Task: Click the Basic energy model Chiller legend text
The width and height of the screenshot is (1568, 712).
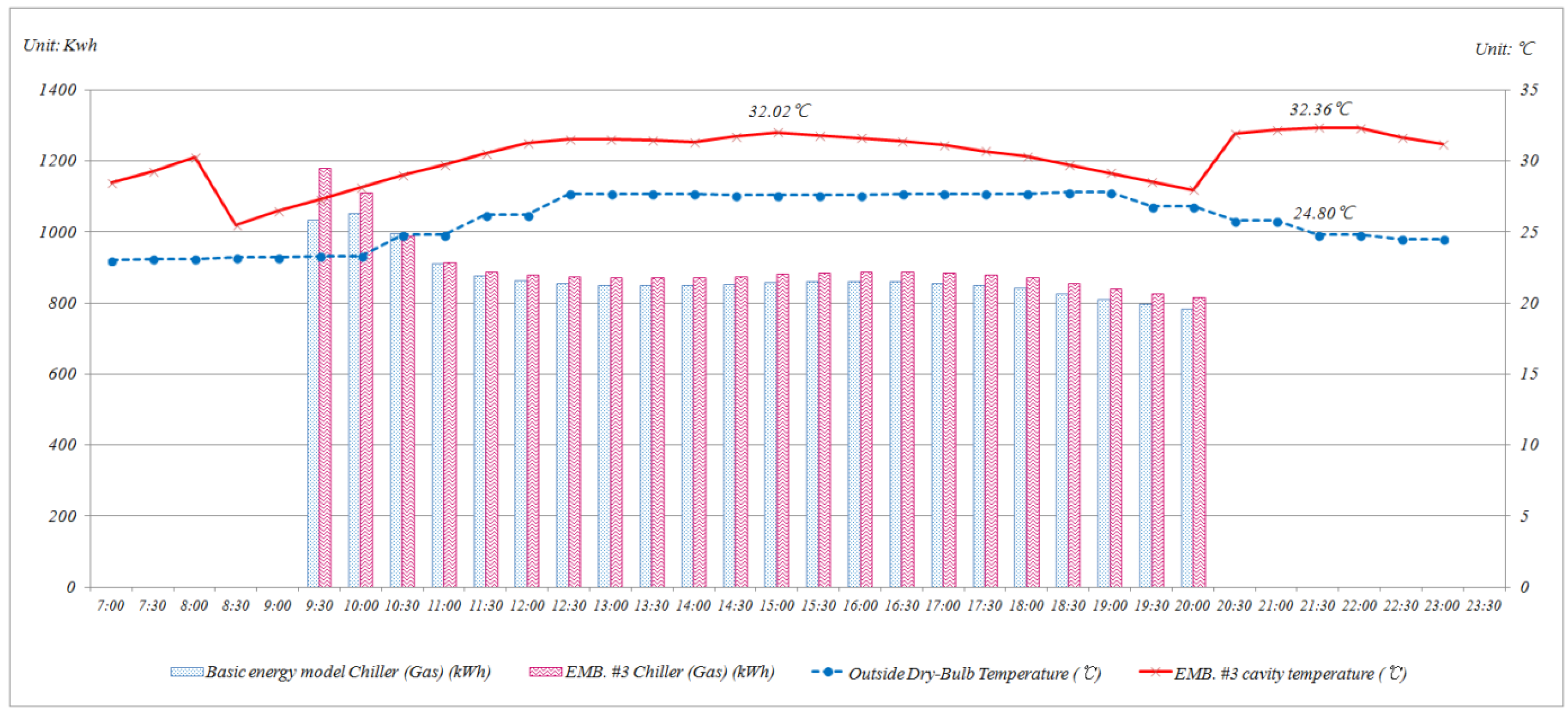Action: coord(348,672)
